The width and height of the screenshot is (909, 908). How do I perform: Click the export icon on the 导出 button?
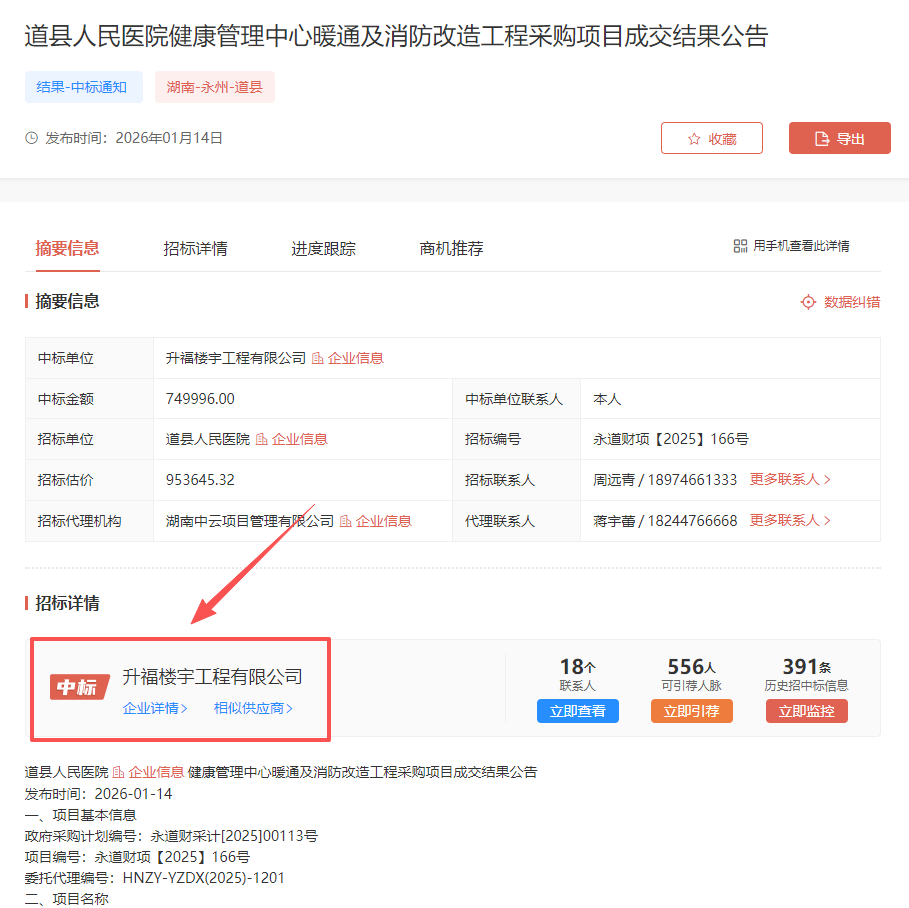tap(822, 139)
